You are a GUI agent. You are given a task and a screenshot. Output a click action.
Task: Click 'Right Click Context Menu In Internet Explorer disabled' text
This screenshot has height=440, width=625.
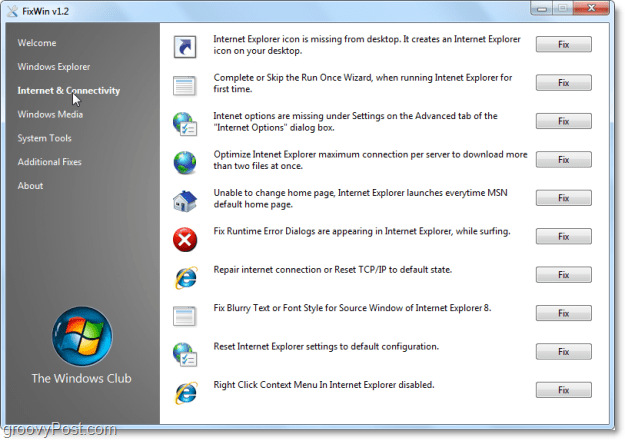(x=324, y=385)
